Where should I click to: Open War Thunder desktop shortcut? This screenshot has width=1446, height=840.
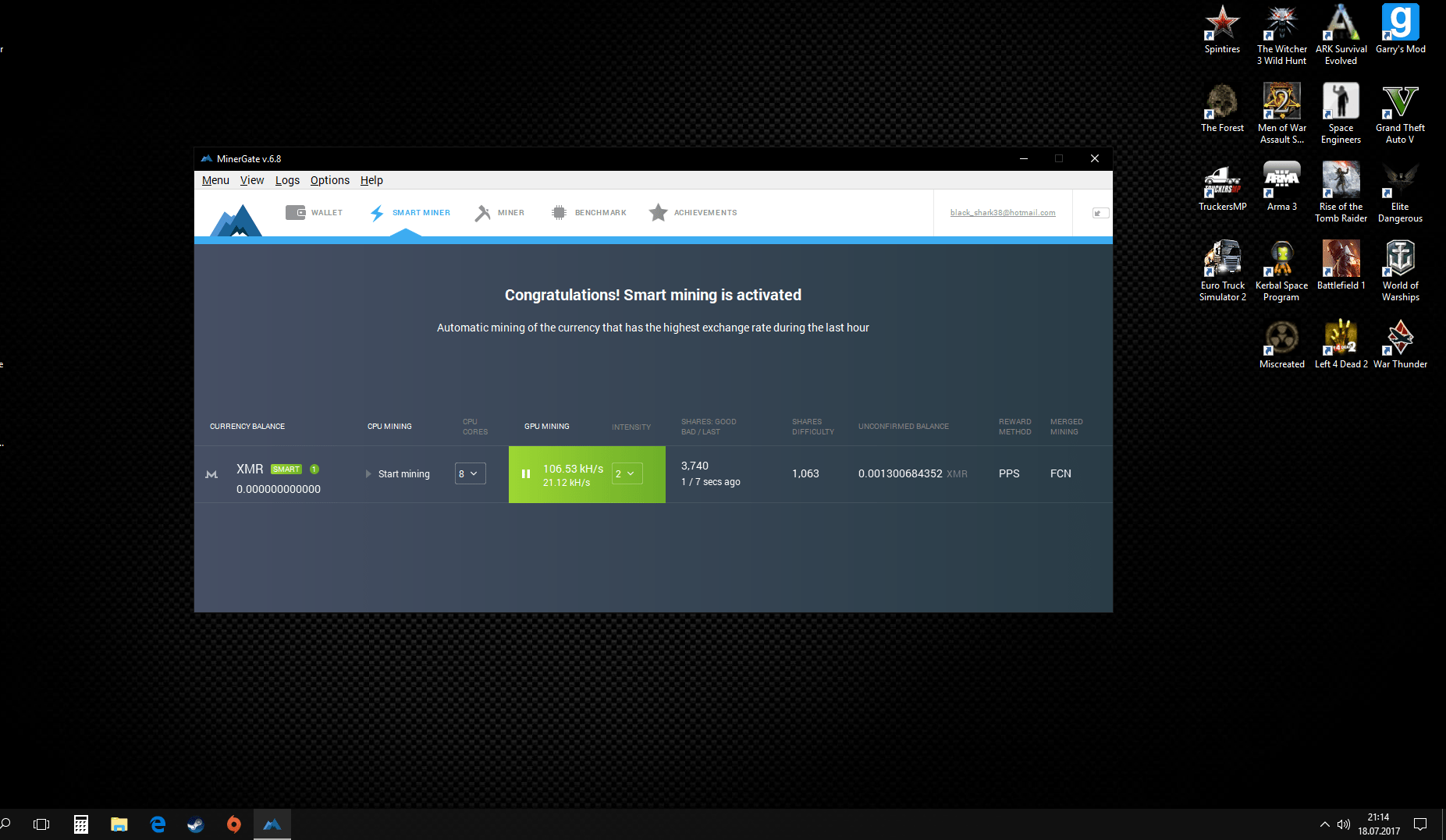click(x=1400, y=345)
